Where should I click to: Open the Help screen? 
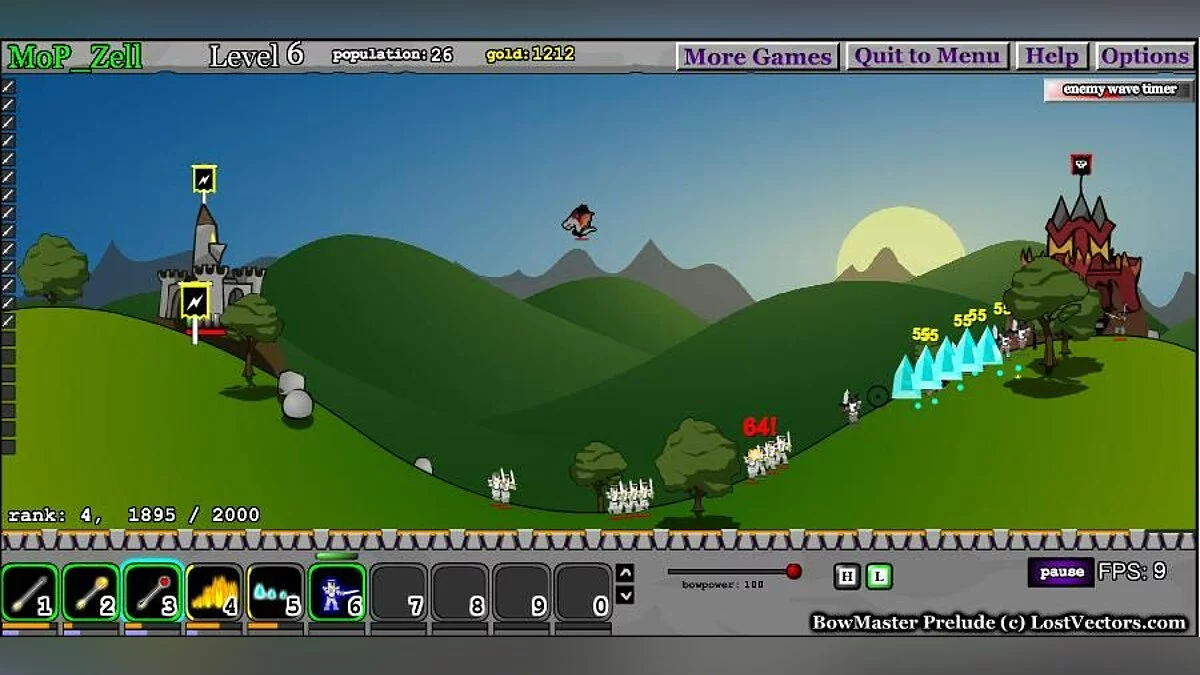click(x=1052, y=56)
